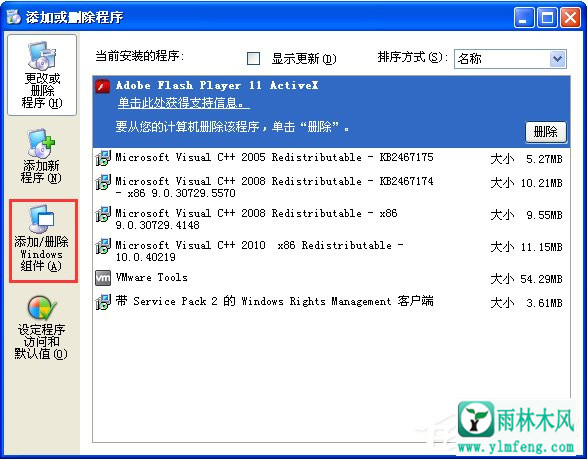Click the Windows Rights Management client icon
Viewport: 588px width, 460px height.
(x=103, y=302)
